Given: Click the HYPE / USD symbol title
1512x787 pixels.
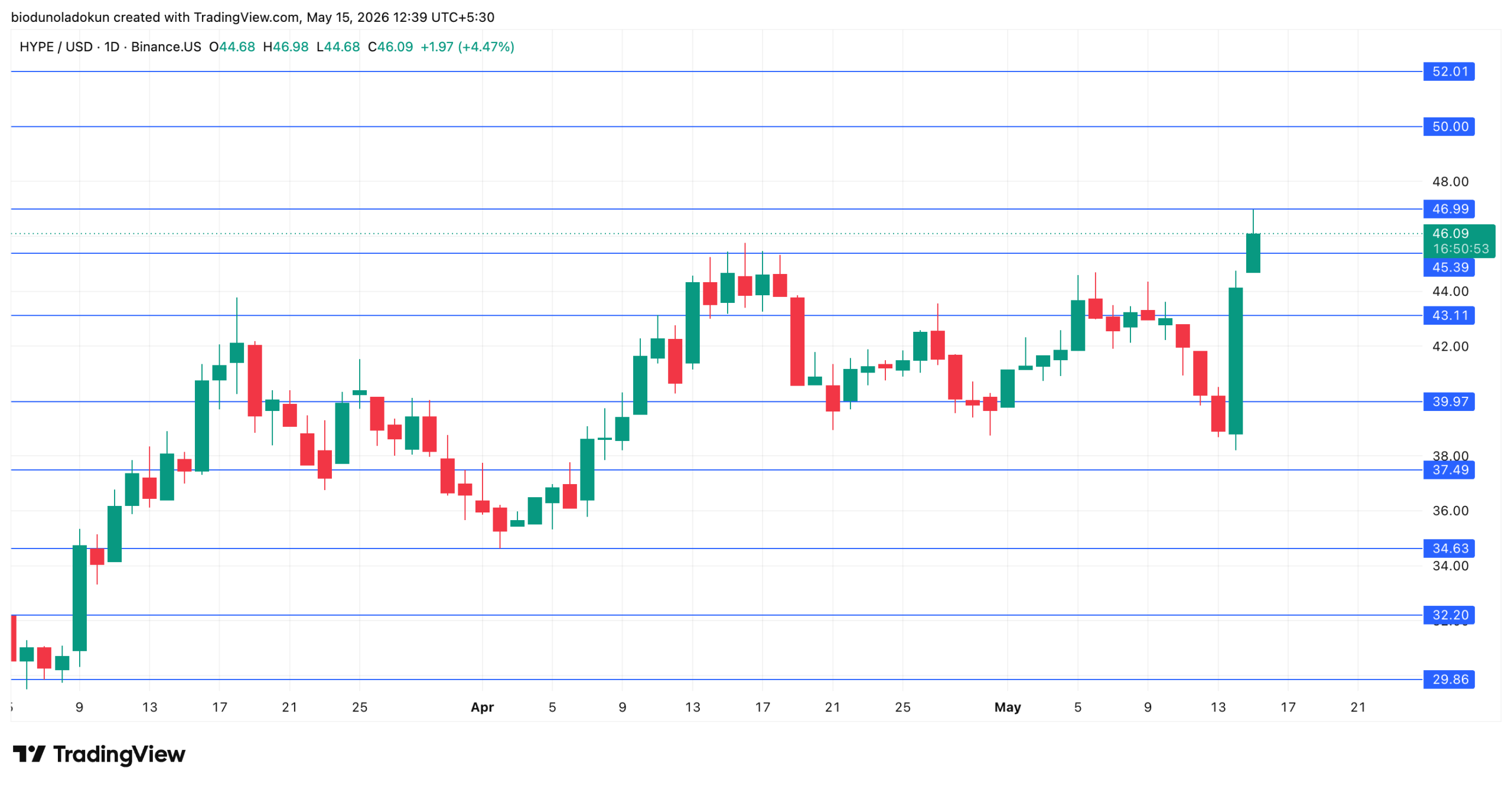Looking at the screenshot, I should [x=56, y=47].
